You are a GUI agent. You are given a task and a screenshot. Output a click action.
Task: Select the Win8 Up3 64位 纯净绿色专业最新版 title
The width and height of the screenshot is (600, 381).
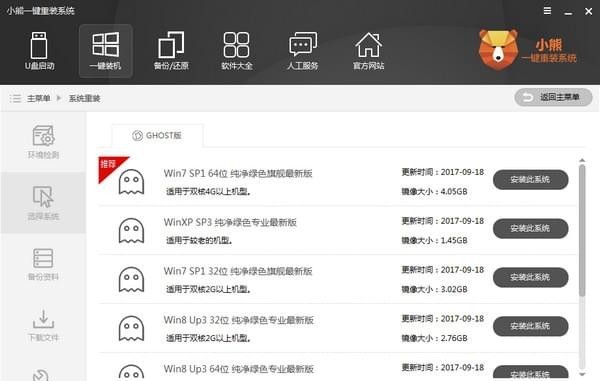(239, 369)
